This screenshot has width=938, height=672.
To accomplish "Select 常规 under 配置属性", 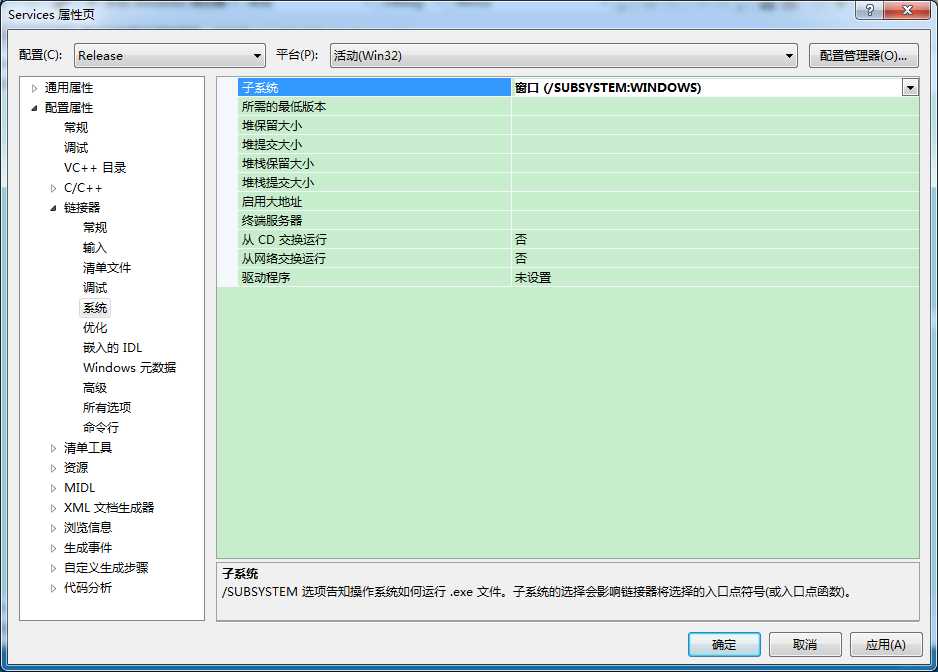I will tap(76, 127).
